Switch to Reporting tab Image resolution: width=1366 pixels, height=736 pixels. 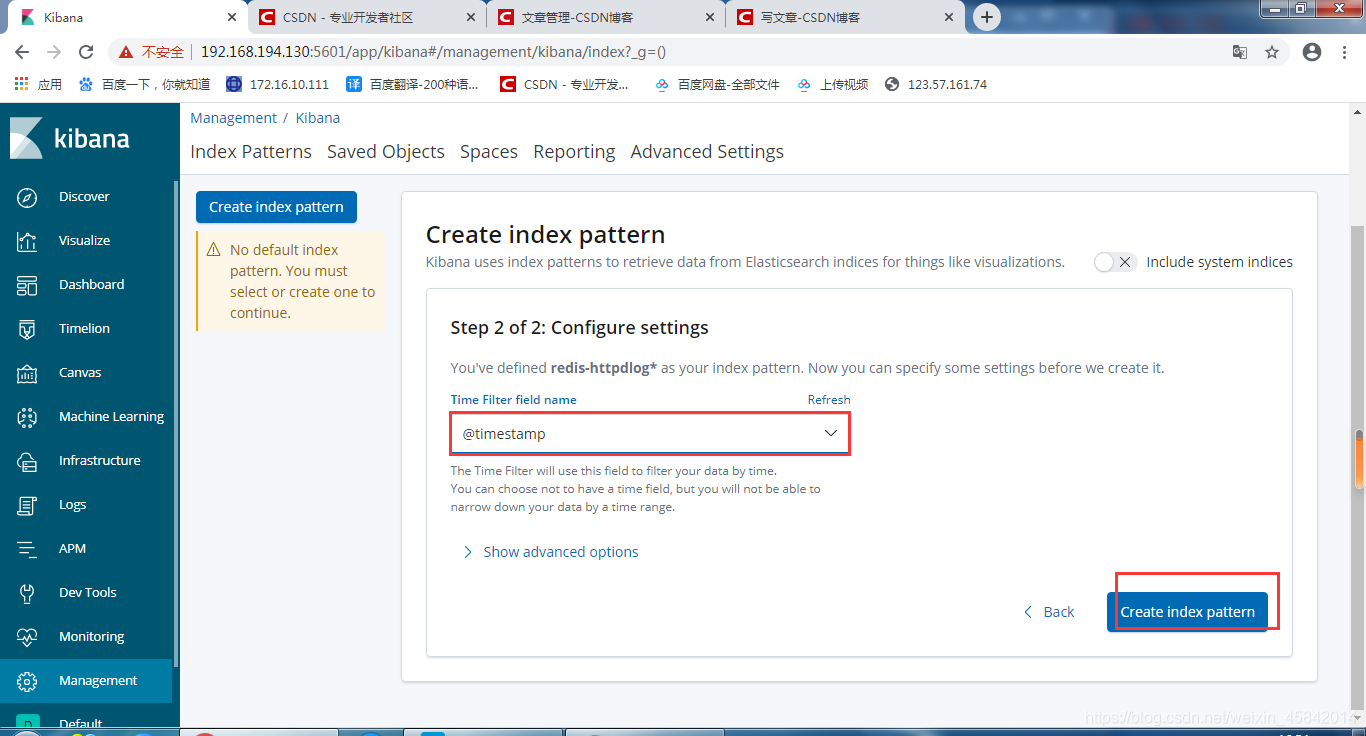[x=574, y=152]
